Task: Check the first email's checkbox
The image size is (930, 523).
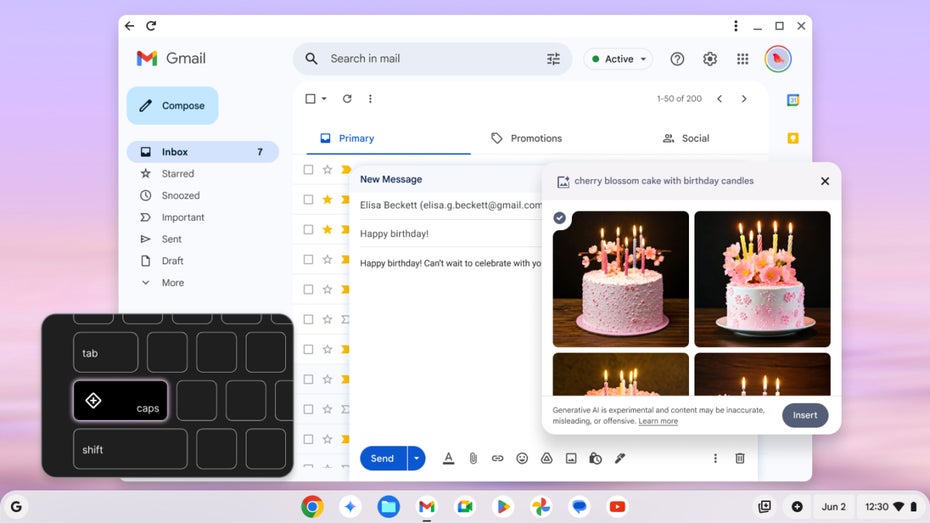Action: coord(308,170)
